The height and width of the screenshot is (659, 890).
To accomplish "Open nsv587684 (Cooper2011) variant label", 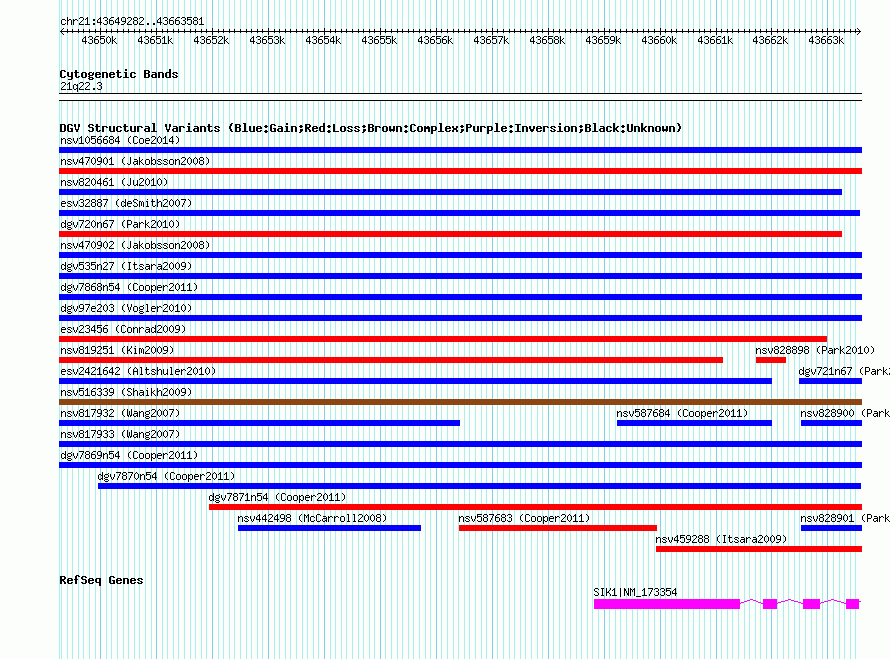I will coord(682,413).
